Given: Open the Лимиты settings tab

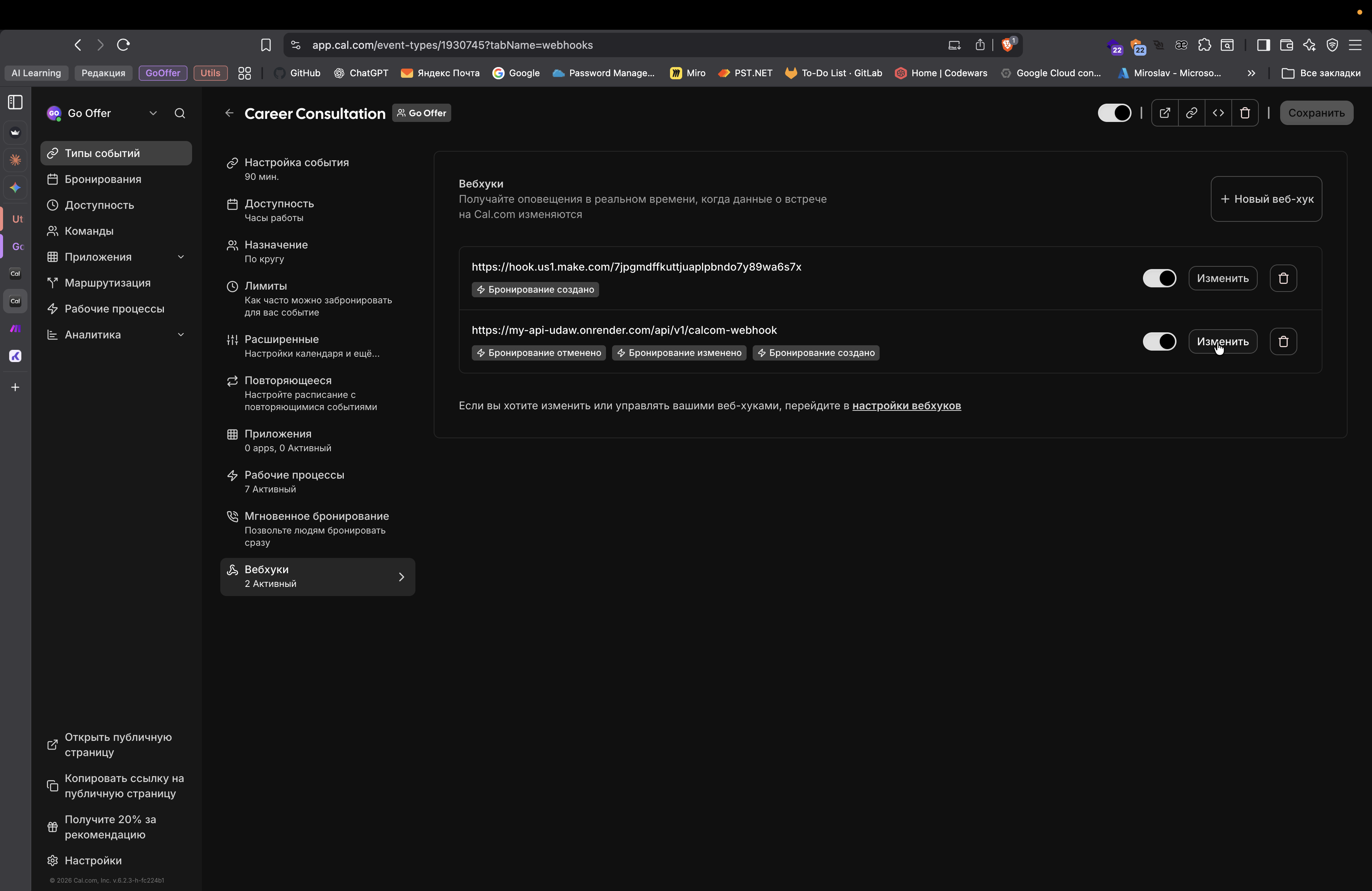Looking at the screenshot, I should (265, 287).
